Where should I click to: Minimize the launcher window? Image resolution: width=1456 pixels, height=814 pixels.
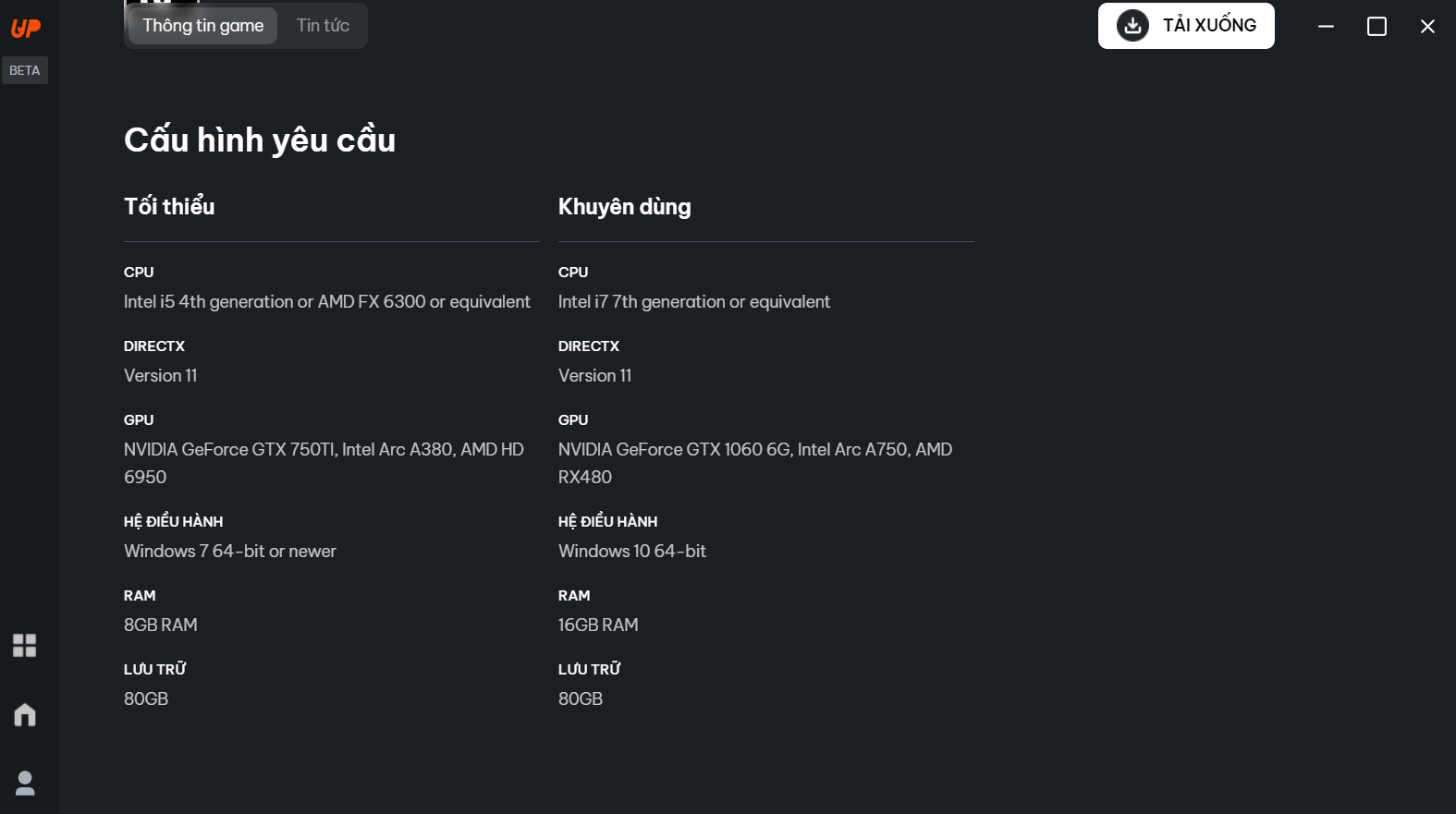tap(1326, 26)
